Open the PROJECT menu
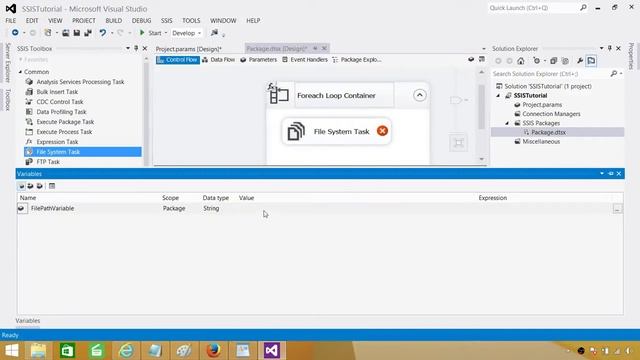This screenshot has height=360, width=640. pyautogui.click(x=84, y=20)
